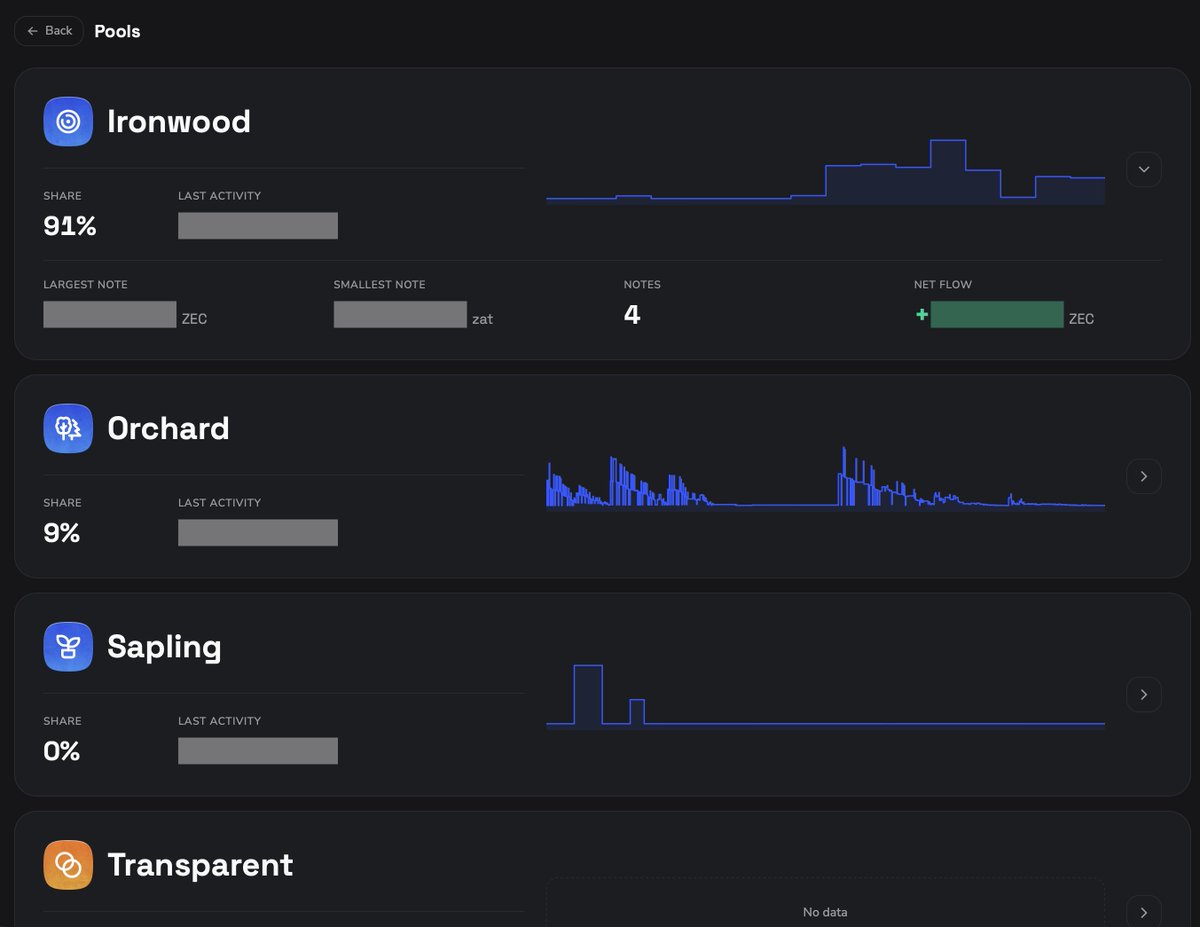Click the 0% share value

pos(62,751)
